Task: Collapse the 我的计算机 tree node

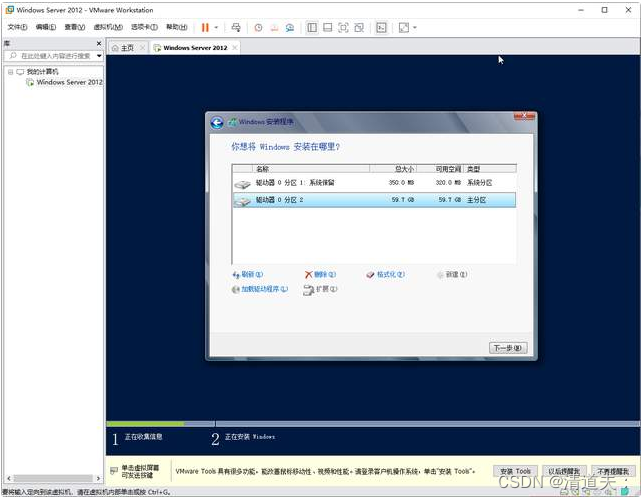Action: tap(10, 72)
